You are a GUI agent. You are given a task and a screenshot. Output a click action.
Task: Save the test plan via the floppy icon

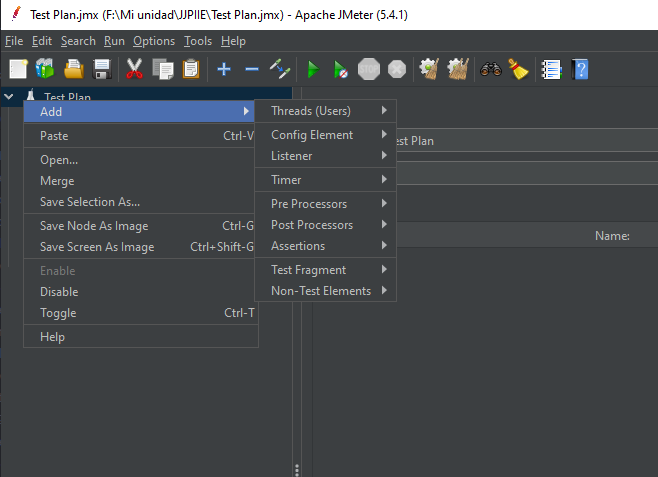[102, 69]
